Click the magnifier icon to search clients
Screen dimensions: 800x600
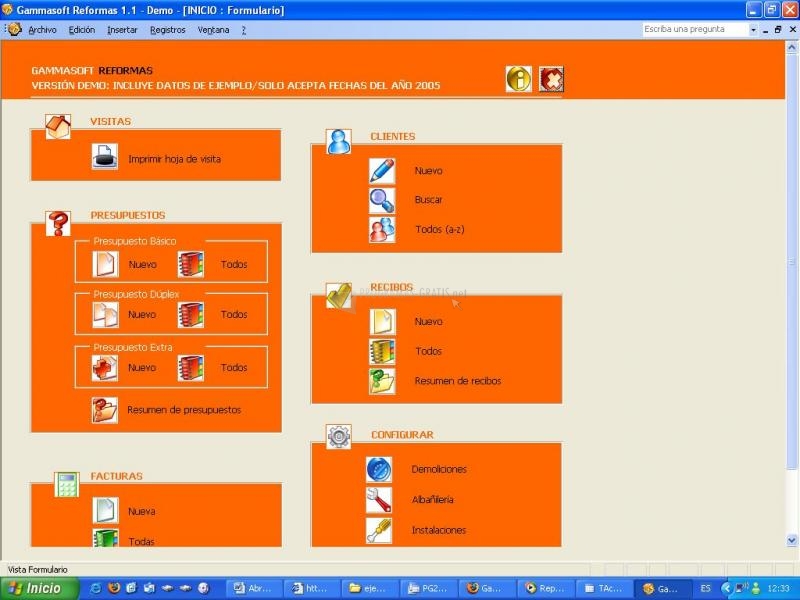click(382, 200)
